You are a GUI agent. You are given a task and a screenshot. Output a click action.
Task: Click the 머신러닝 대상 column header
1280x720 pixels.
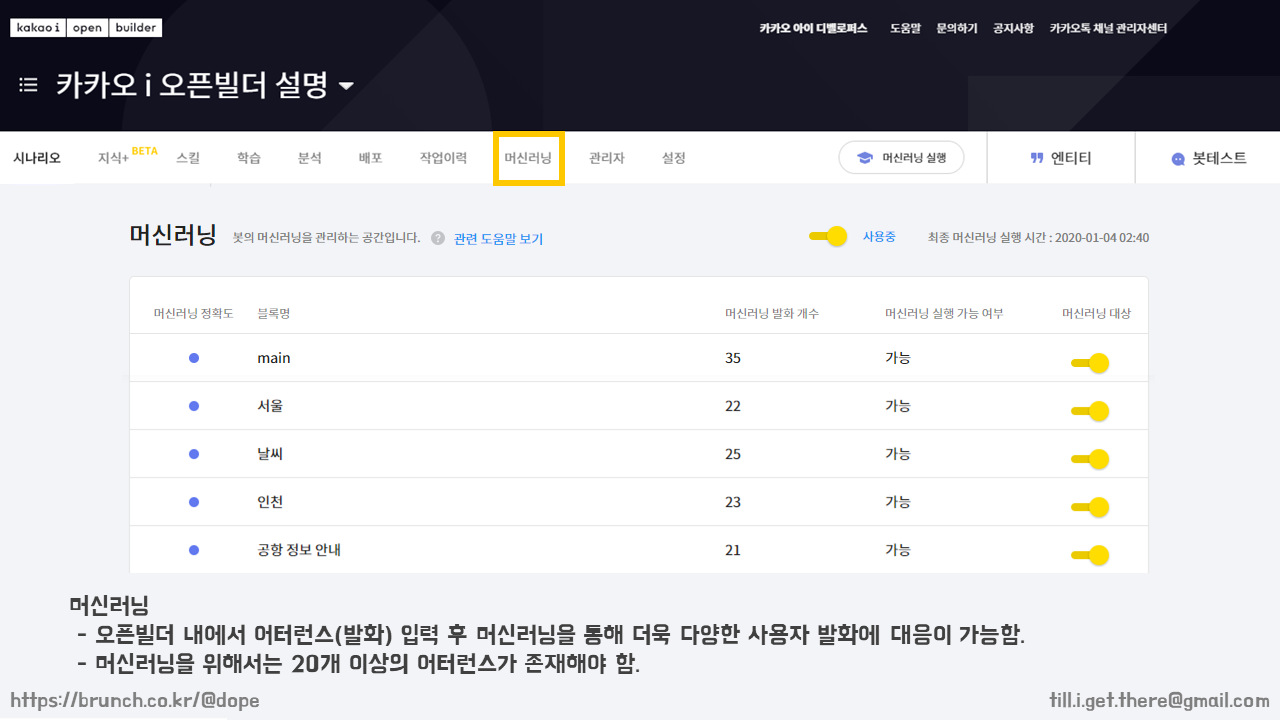tap(1096, 313)
